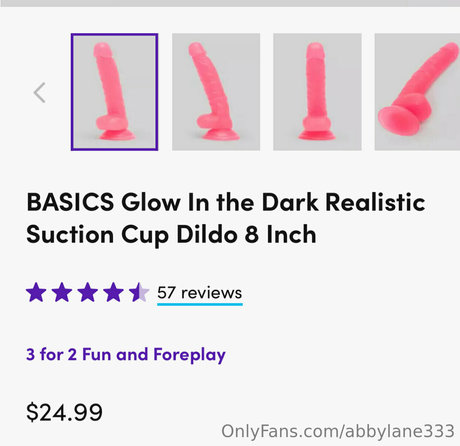This screenshot has width=460, height=446.
Task: Select the second product thumbnail
Action: (216, 92)
